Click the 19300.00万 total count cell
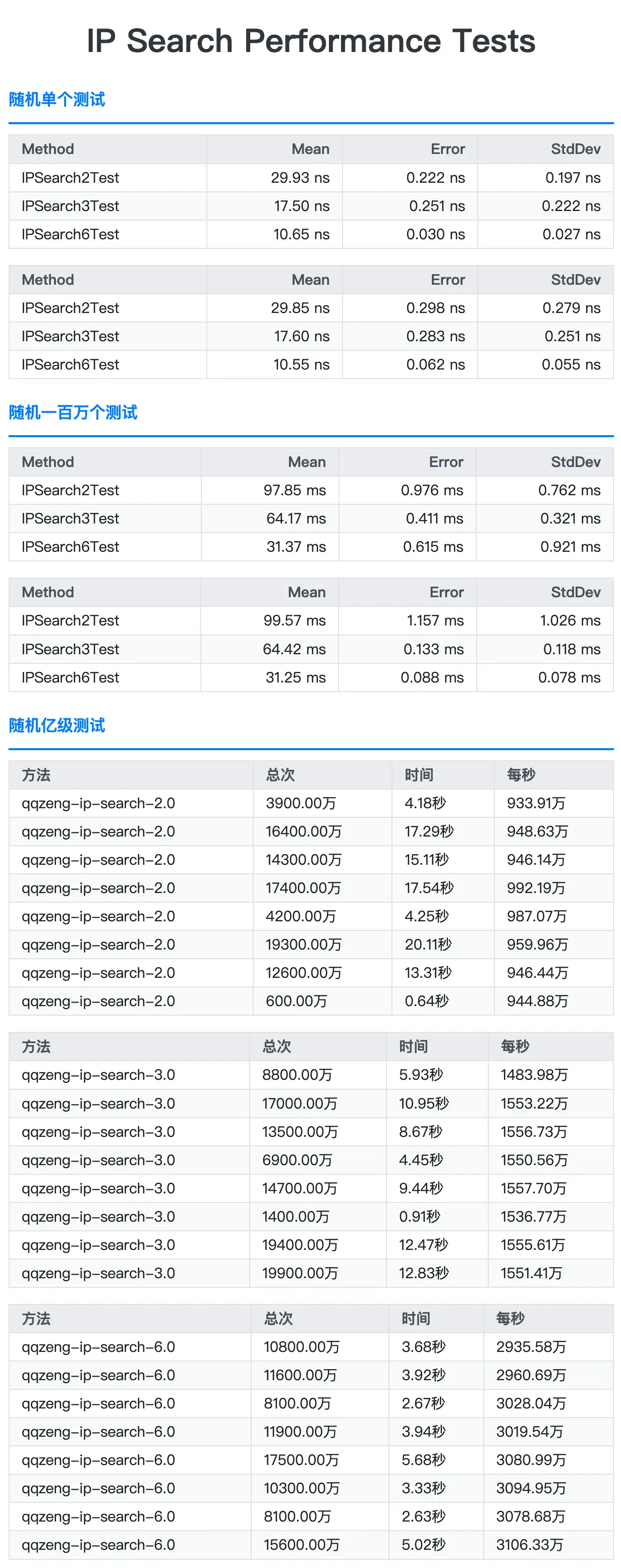Screen dimensions: 621x1568 tap(322, 944)
